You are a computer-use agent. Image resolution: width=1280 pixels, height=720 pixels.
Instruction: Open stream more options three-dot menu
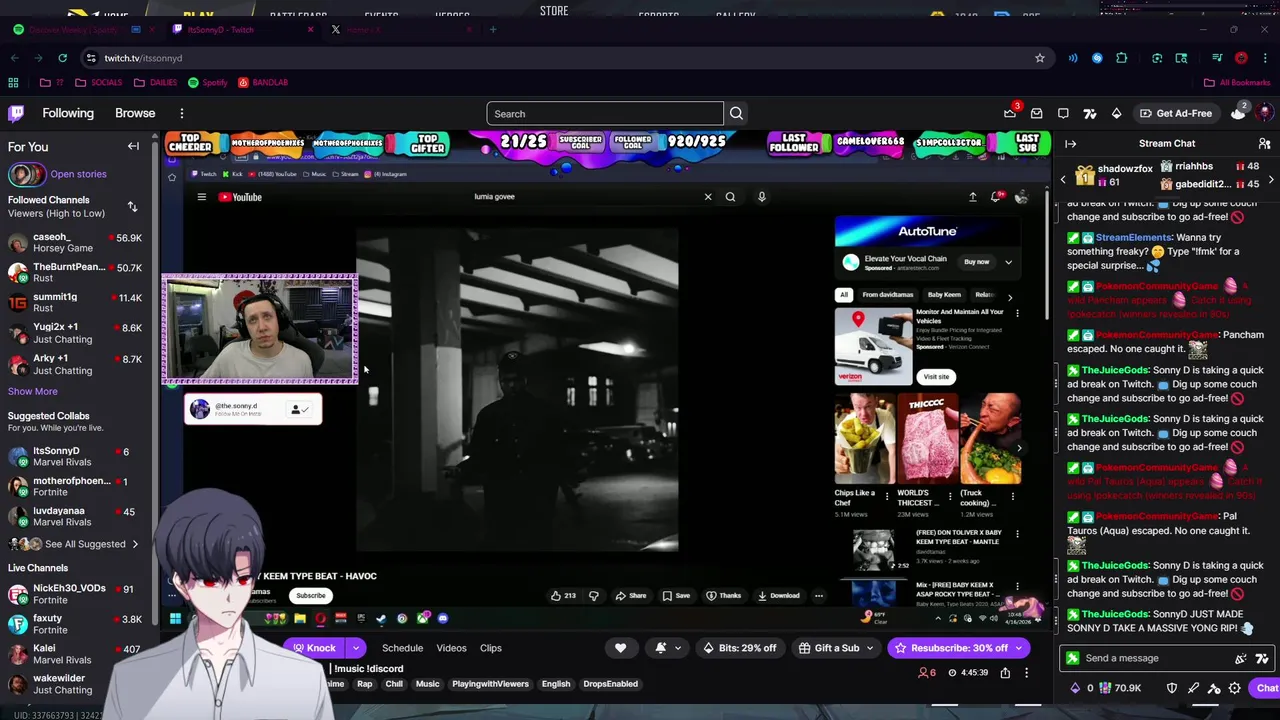pos(1026,673)
